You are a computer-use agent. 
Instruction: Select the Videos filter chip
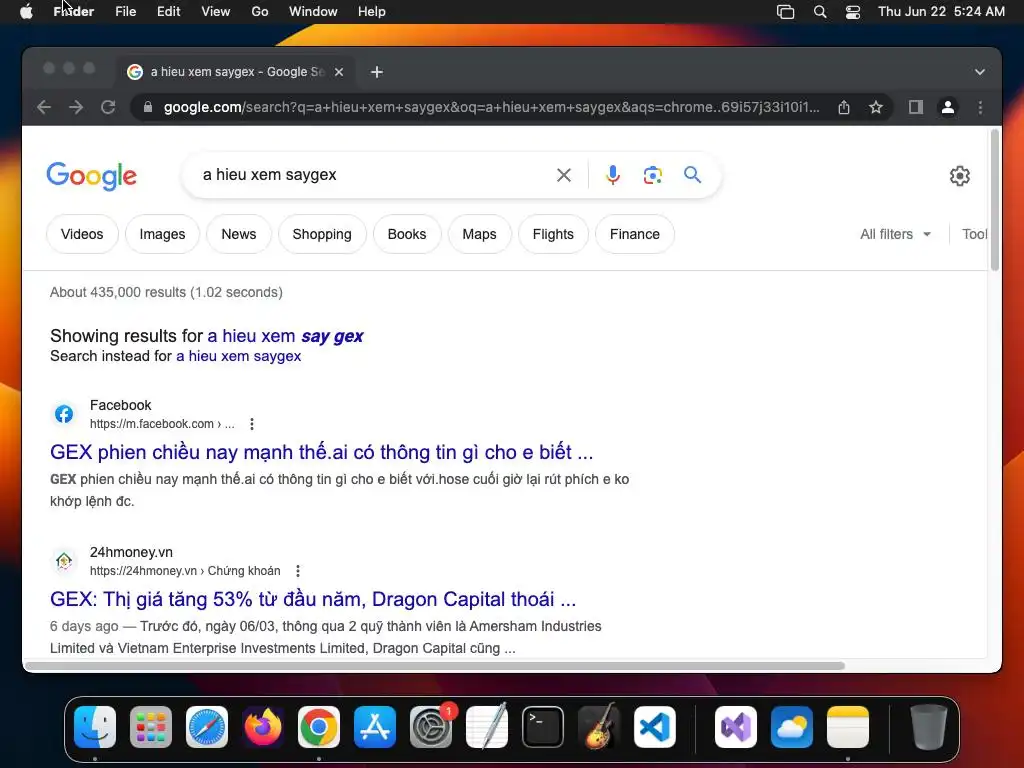coord(82,234)
